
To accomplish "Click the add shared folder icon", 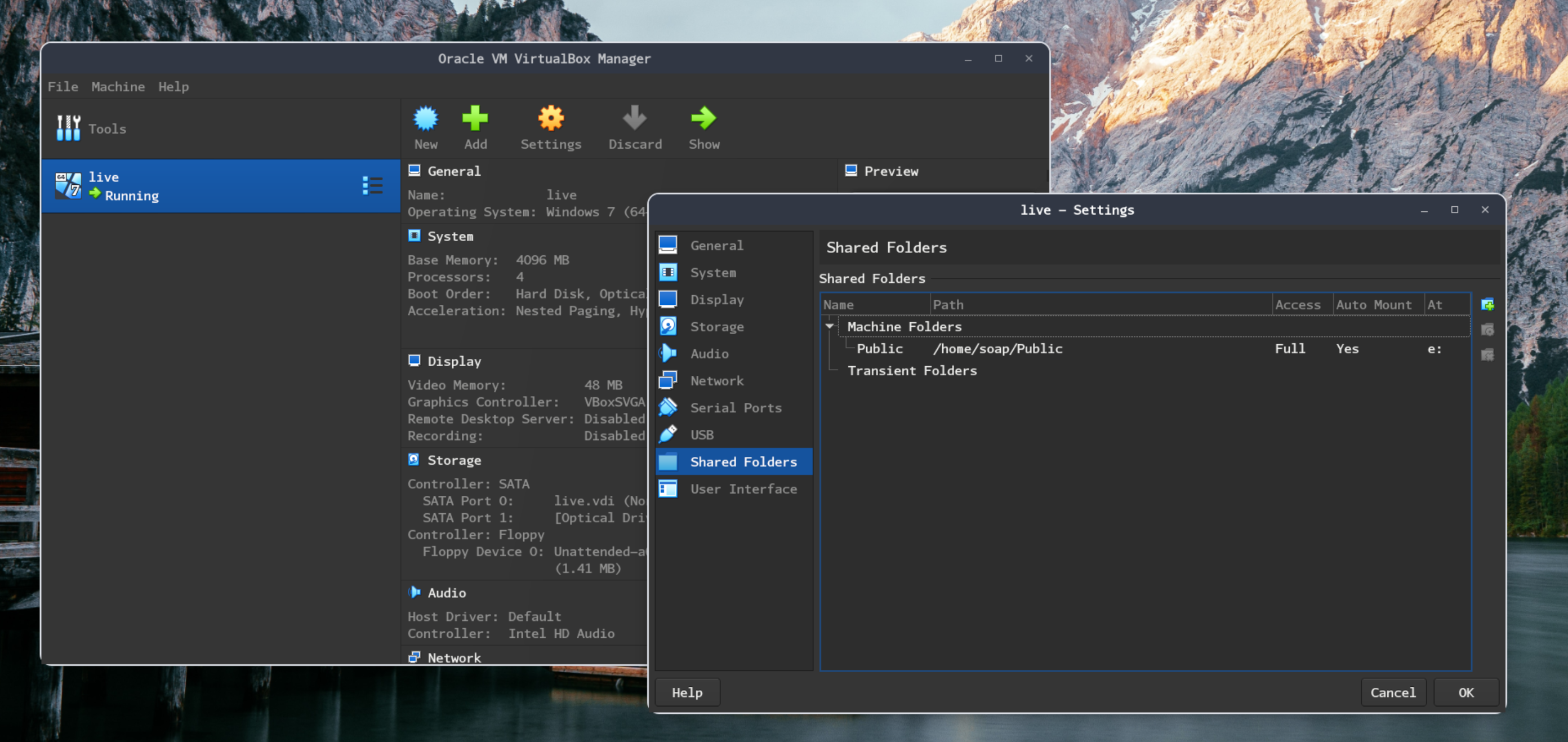I will click(x=1487, y=305).
